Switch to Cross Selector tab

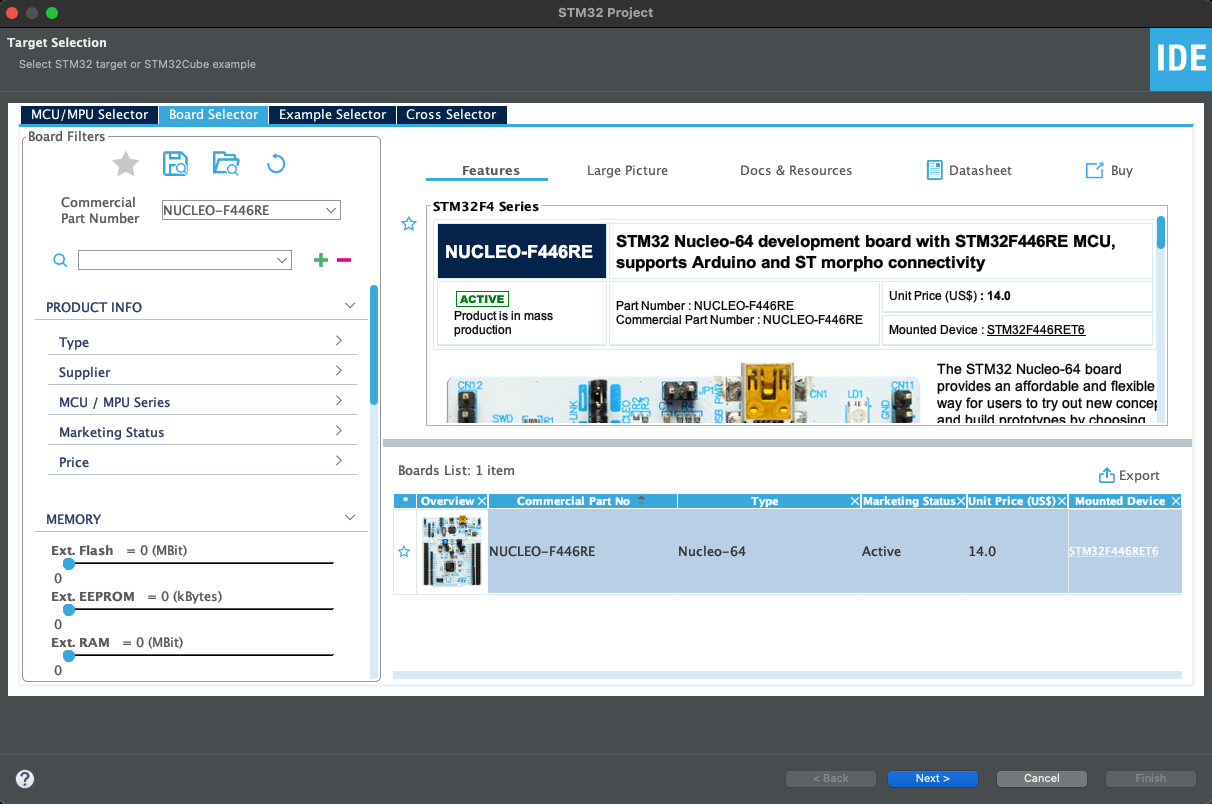pos(451,114)
